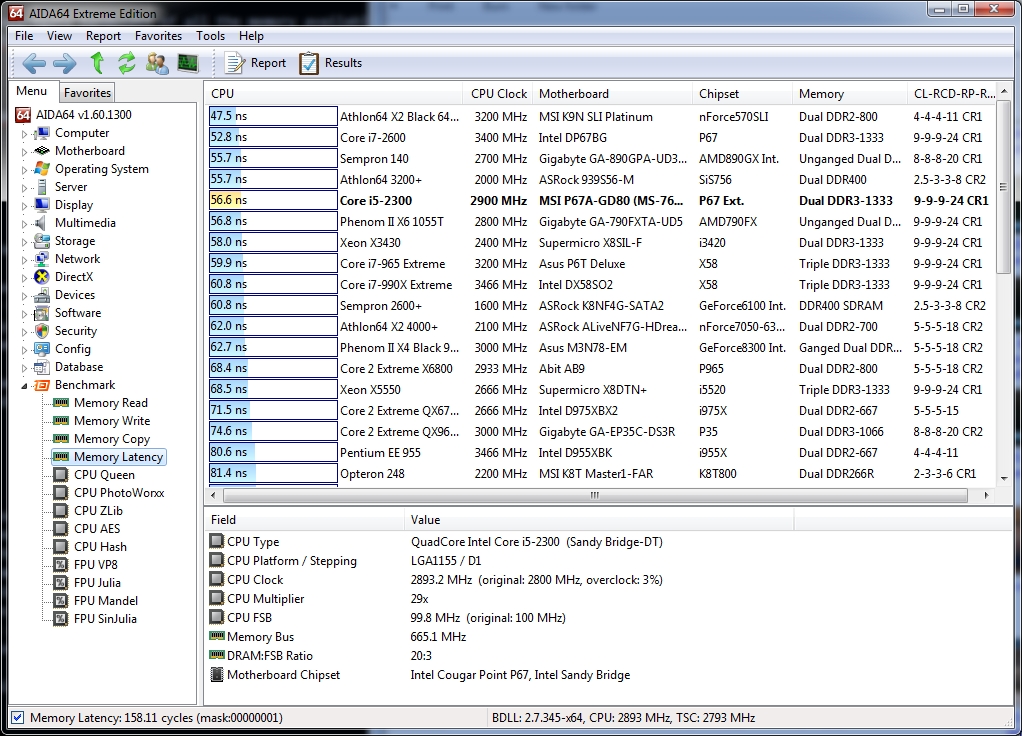Sort by the Chipset column header

(742, 94)
